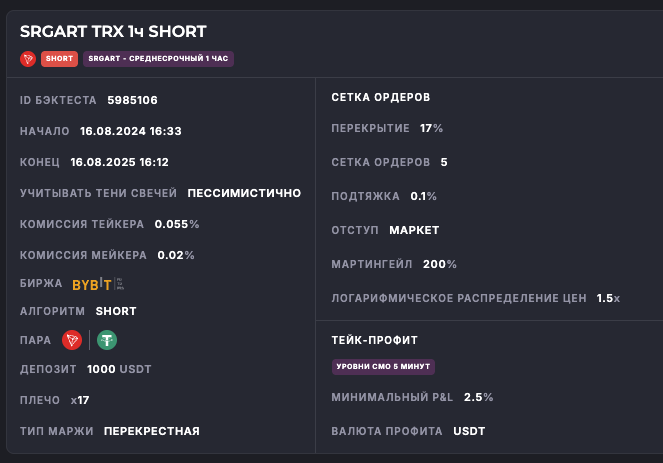Click the Пессимистично candle shadows value
Screen dimensions: 663x463
click(243, 193)
